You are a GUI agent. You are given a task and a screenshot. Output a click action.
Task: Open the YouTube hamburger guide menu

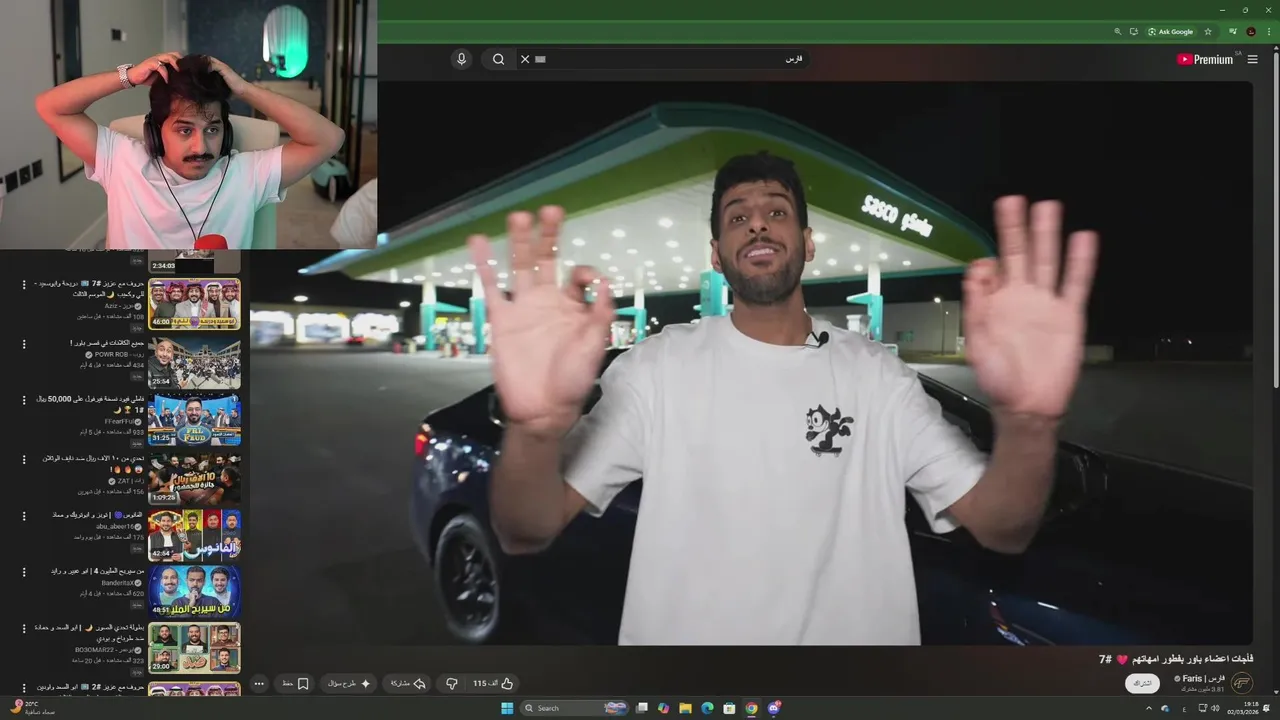[1252, 59]
